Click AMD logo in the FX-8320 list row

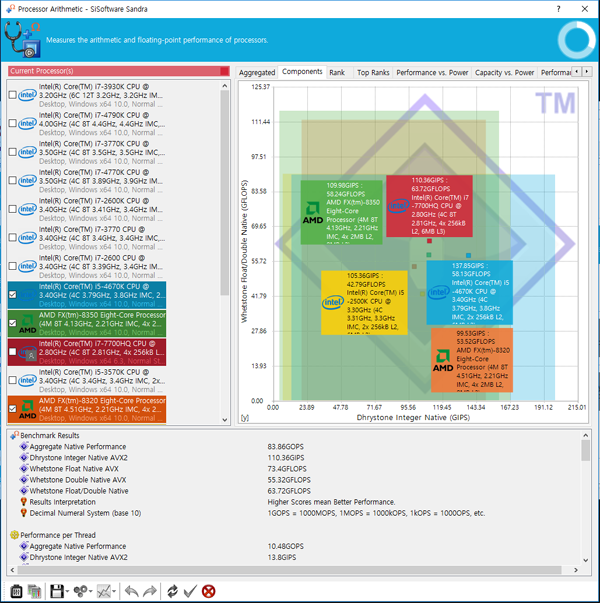coord(28,410)
